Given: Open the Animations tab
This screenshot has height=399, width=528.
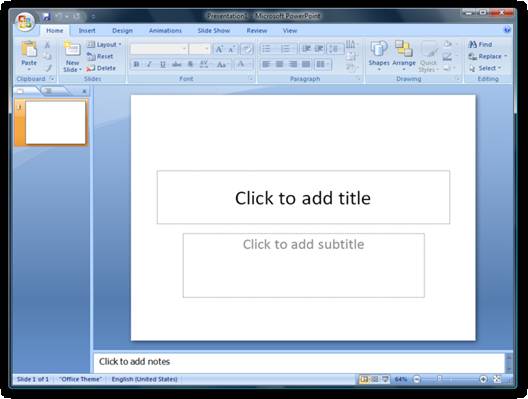Looking at the screenshot, I should (165, 31).
